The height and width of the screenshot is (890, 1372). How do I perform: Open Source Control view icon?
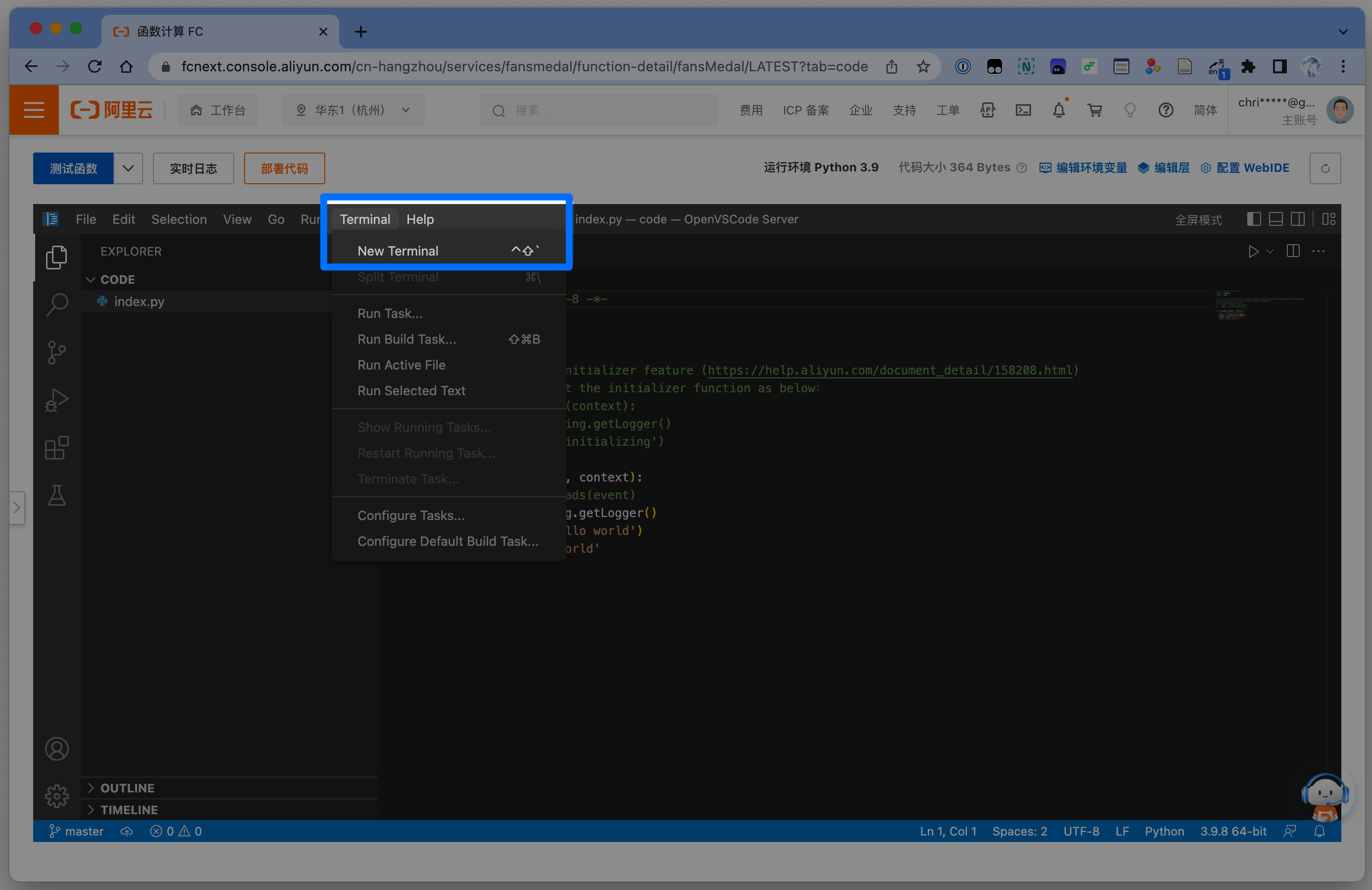56,352
